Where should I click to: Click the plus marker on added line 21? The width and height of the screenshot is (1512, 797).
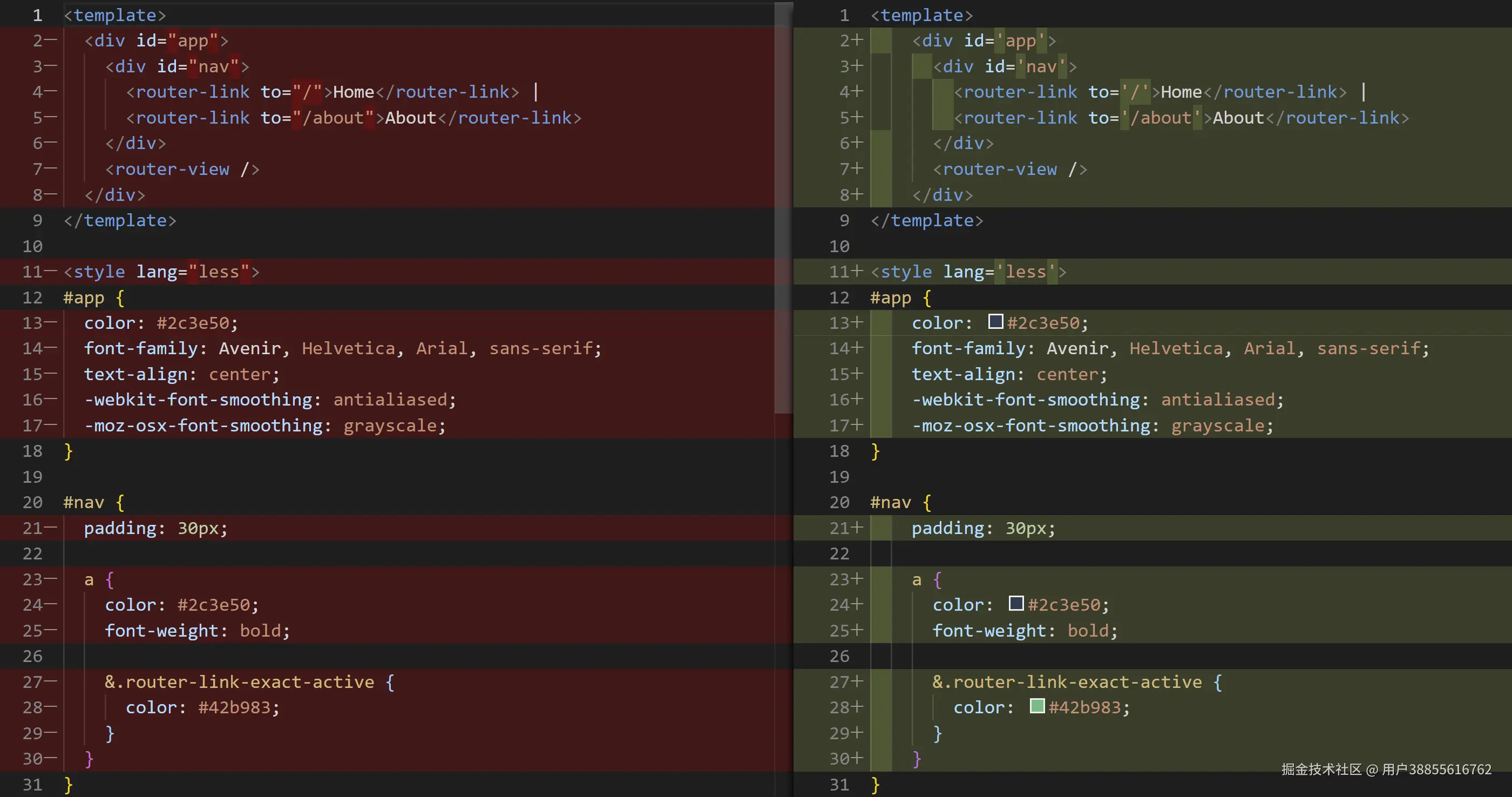click(x=858, y=528)
